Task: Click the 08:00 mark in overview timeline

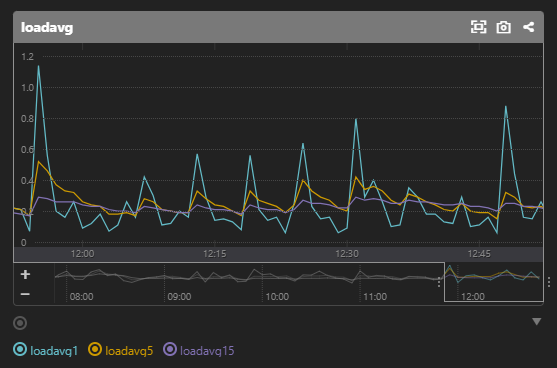Action: [x=81, y=297]
